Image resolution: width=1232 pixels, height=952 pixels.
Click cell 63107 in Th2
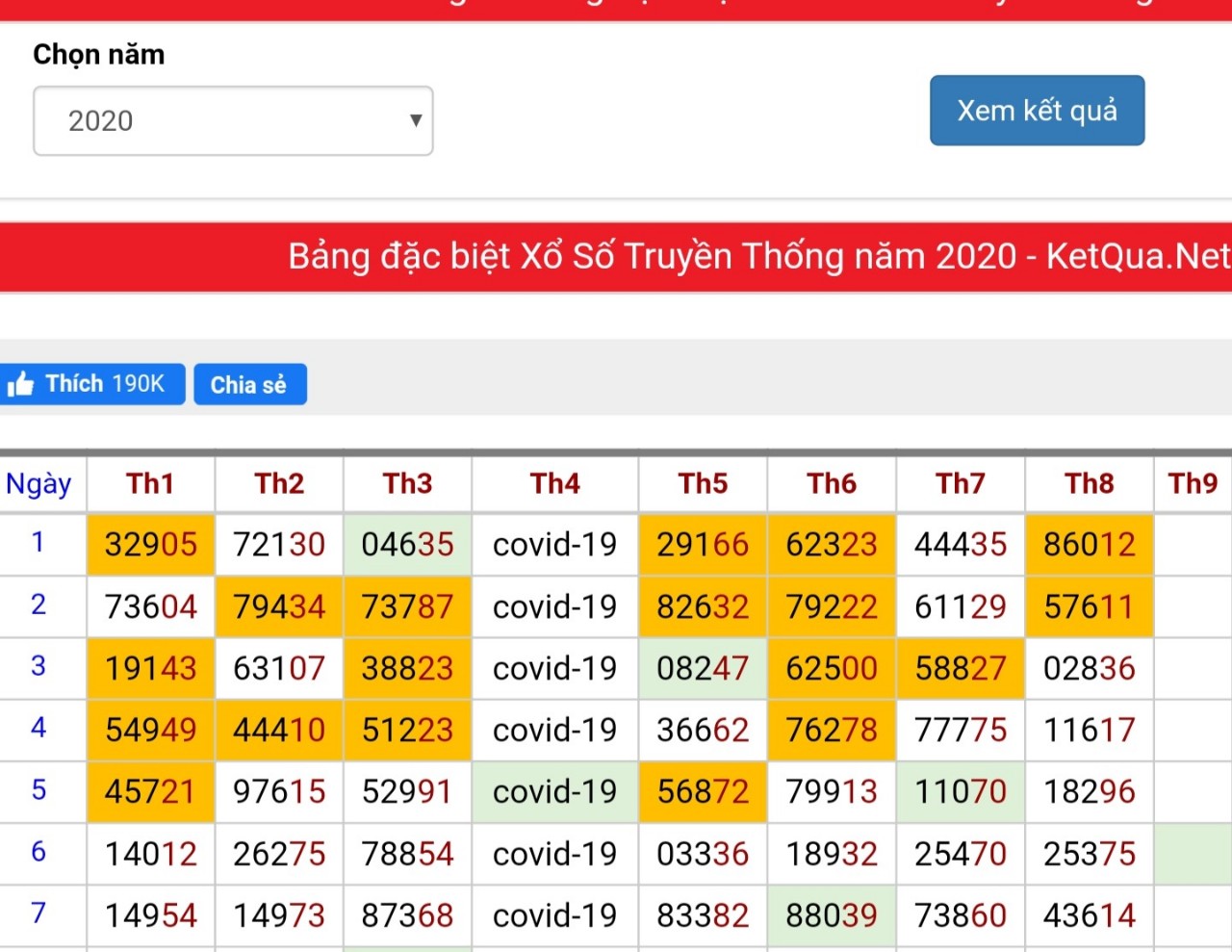(279, 668)
